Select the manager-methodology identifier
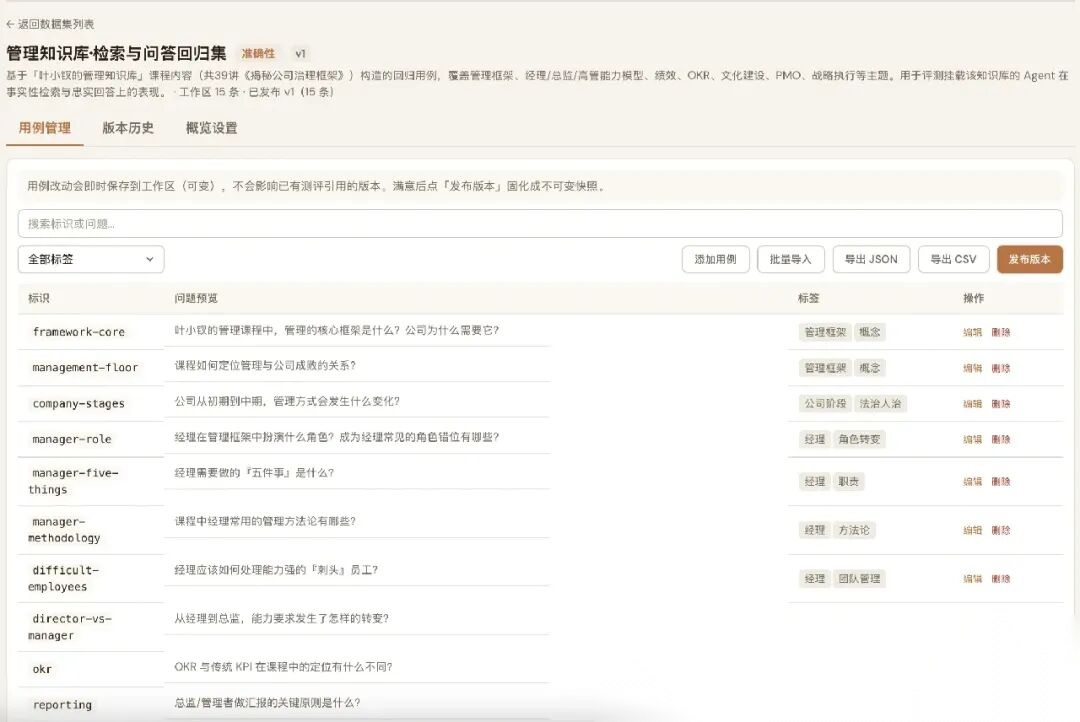 click(x=64, y=530)
